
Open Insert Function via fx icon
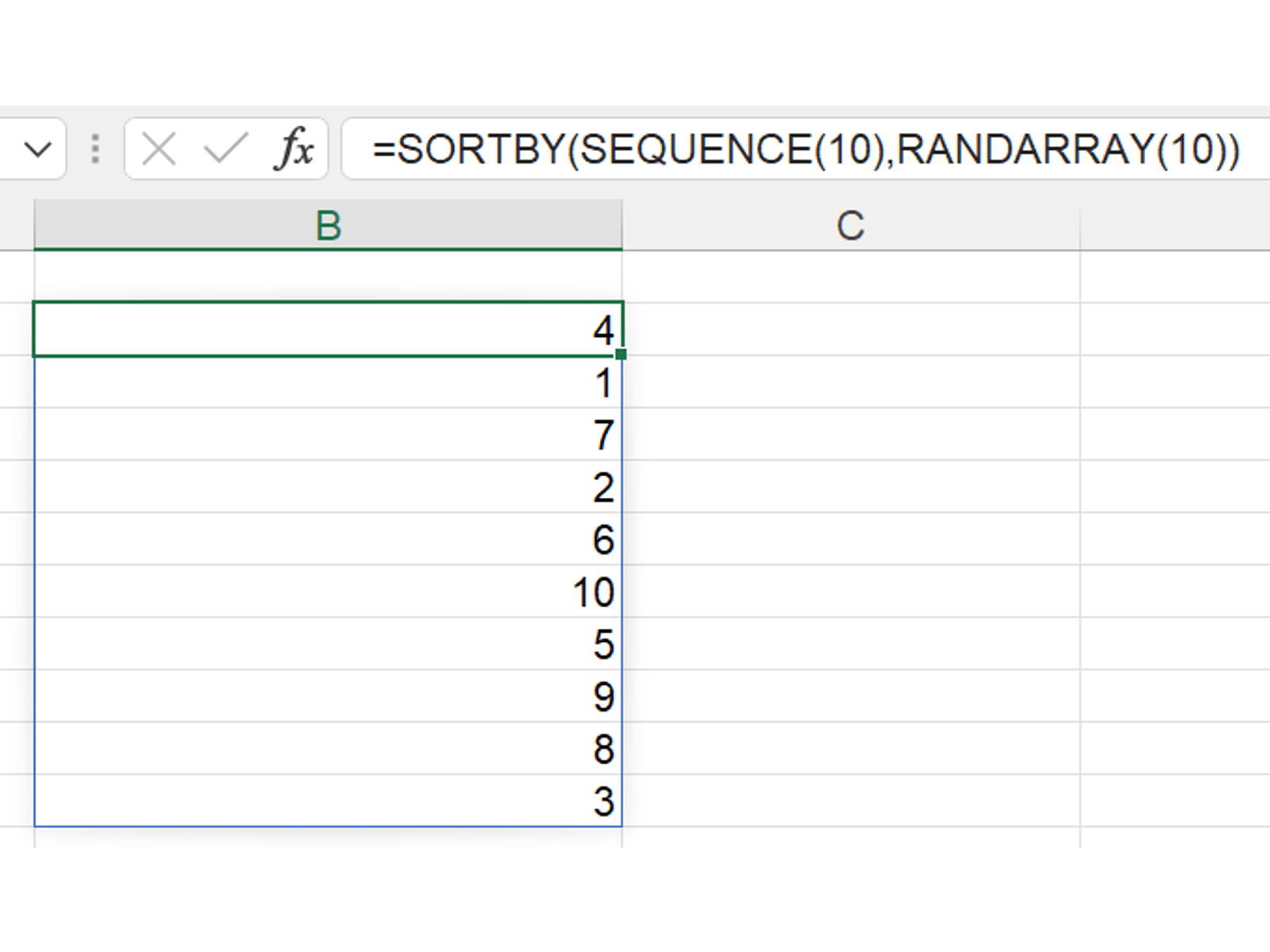click(294, 149)
